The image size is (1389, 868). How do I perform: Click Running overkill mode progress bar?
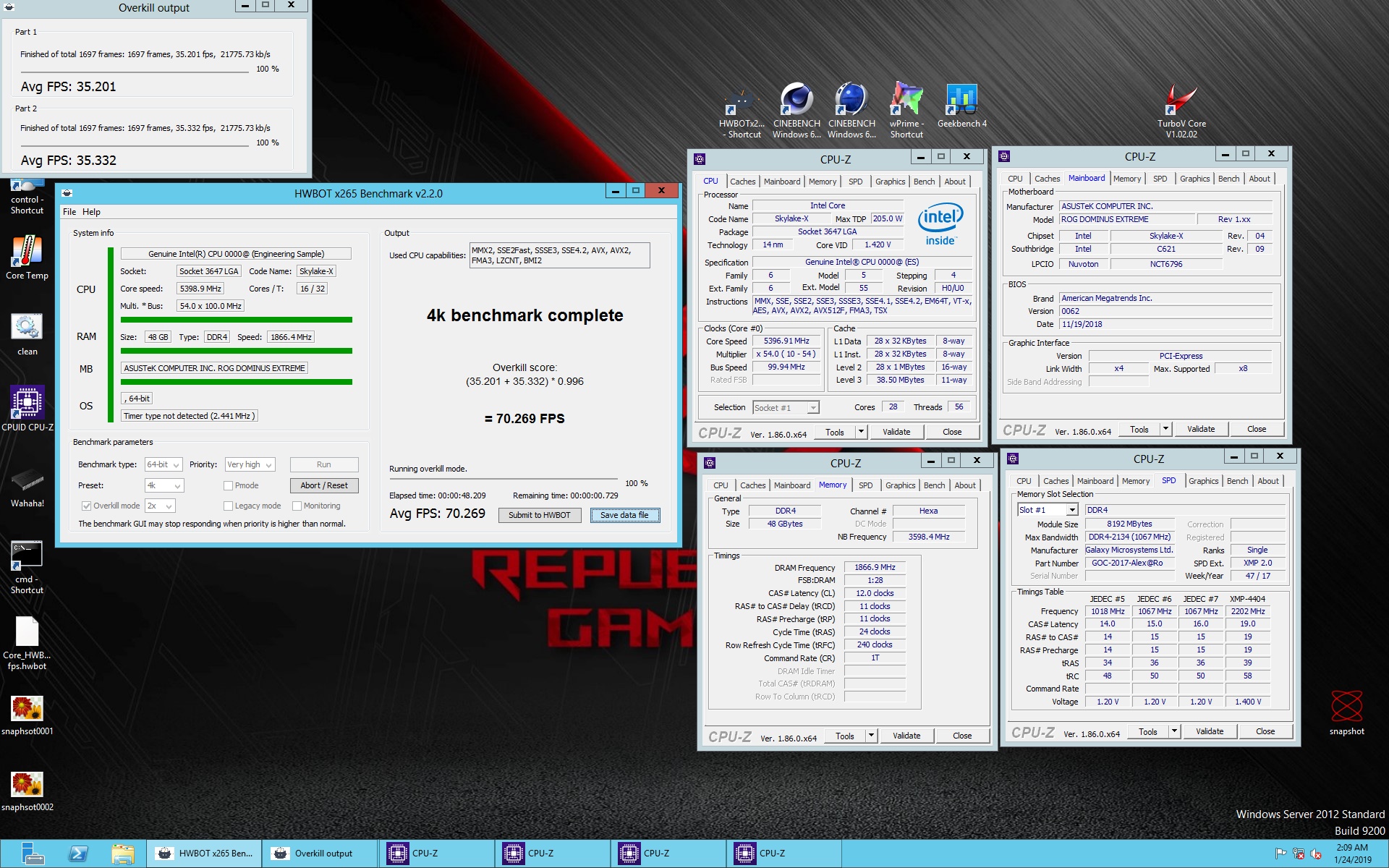[x=504, y=479]
